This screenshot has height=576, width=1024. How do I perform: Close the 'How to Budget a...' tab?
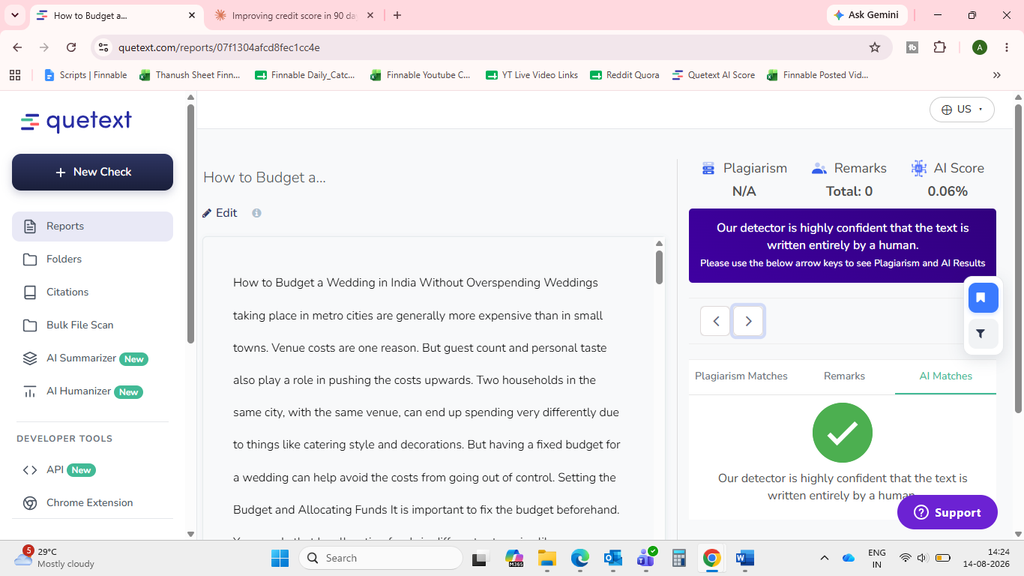pos(191,15)
